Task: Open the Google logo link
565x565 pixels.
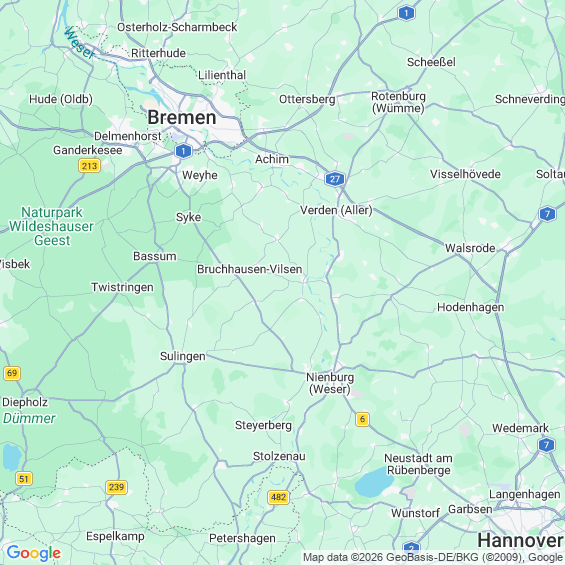Action: (x=34, y=552)
